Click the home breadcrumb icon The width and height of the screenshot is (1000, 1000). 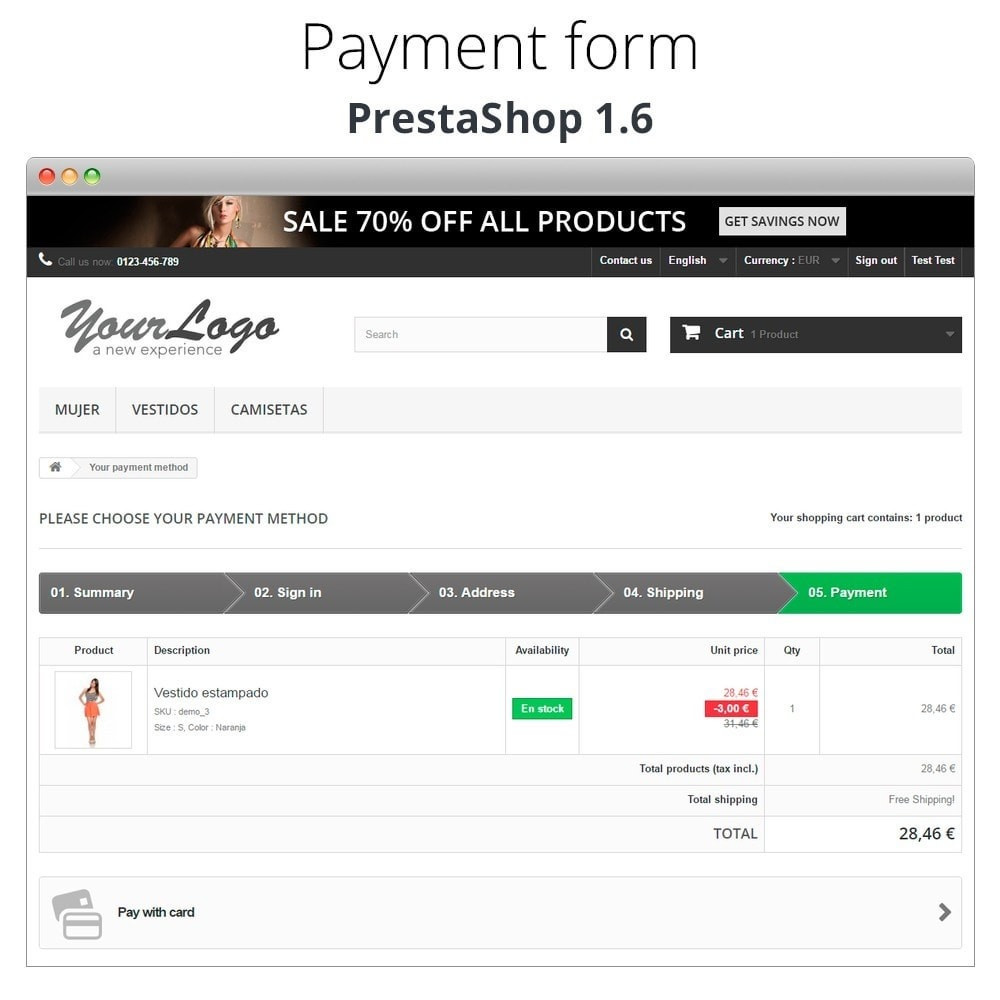pos(55,467)
